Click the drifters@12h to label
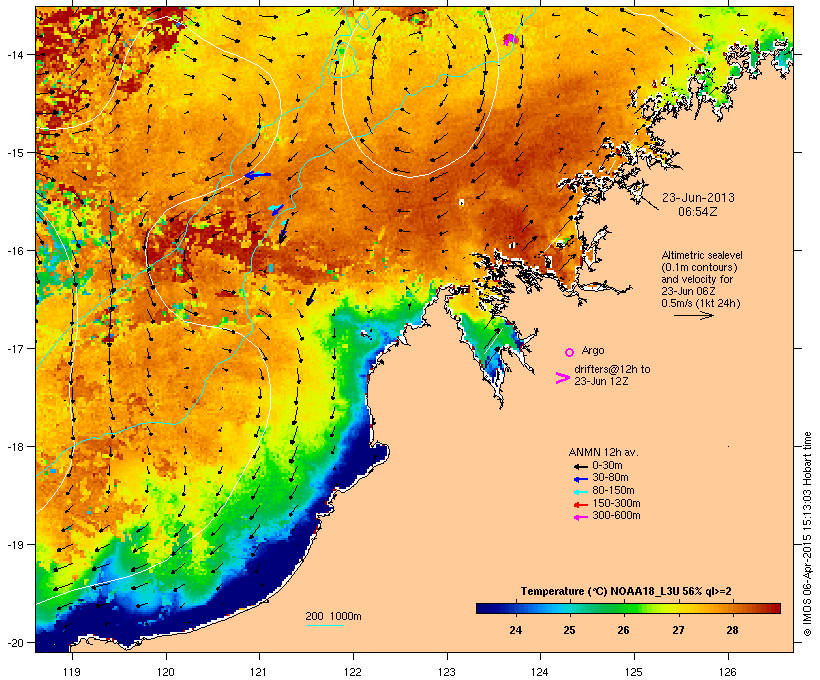The width and height of the screenshot is (820, 680). pyautogui.click(x=612, y=369)
